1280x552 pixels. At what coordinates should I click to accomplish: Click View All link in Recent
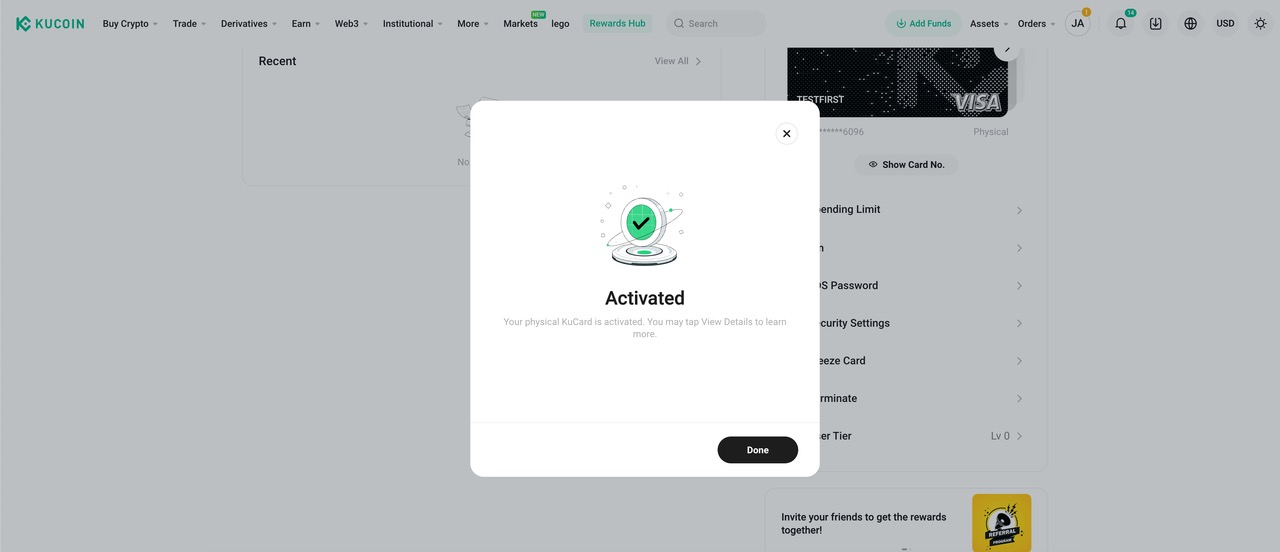(x=678, y=61)
